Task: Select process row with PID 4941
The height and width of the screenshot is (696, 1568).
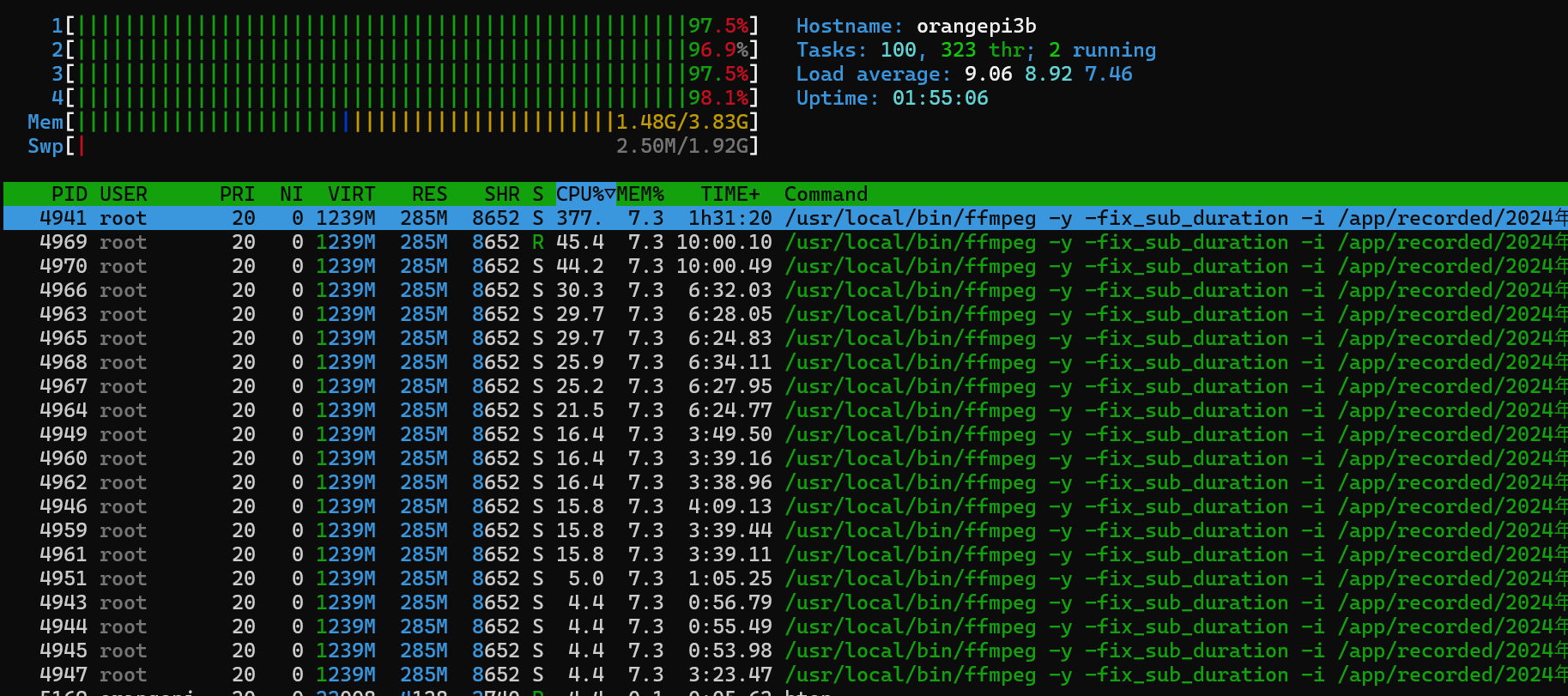Action: [785, 218]
